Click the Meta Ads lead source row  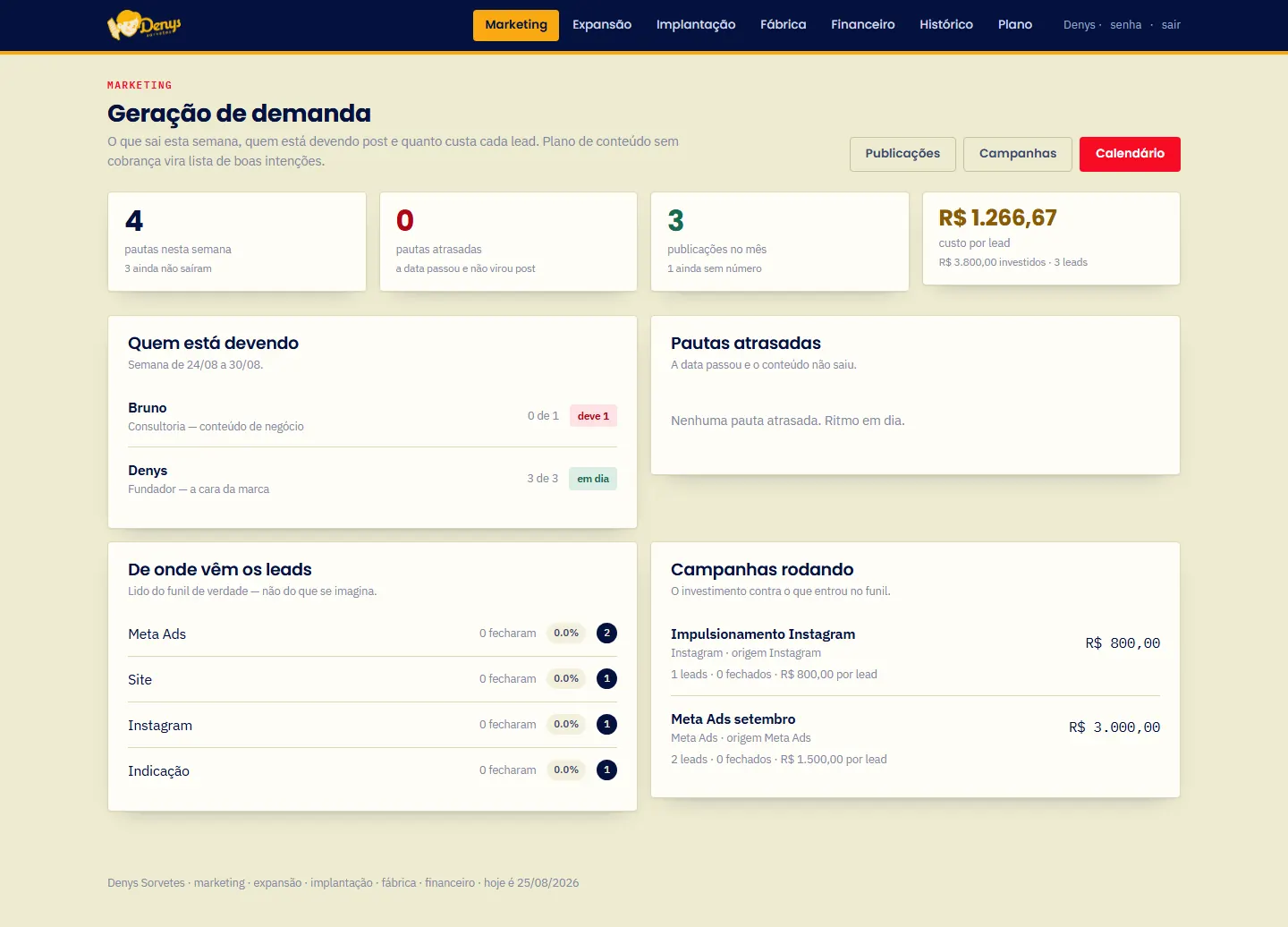point(372,634)
